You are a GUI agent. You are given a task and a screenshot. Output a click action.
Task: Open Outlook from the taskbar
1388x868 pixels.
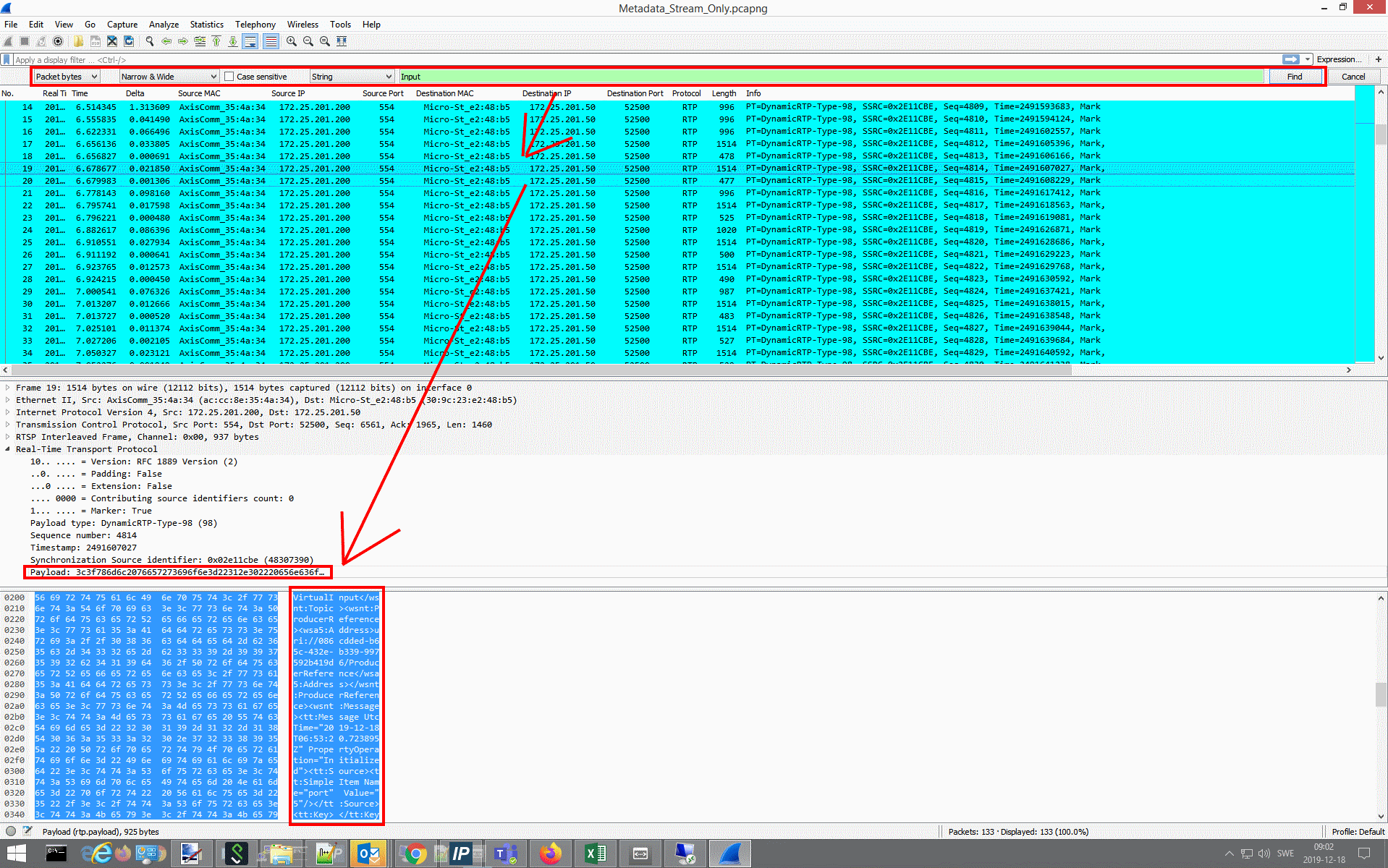tap(368, 854)
